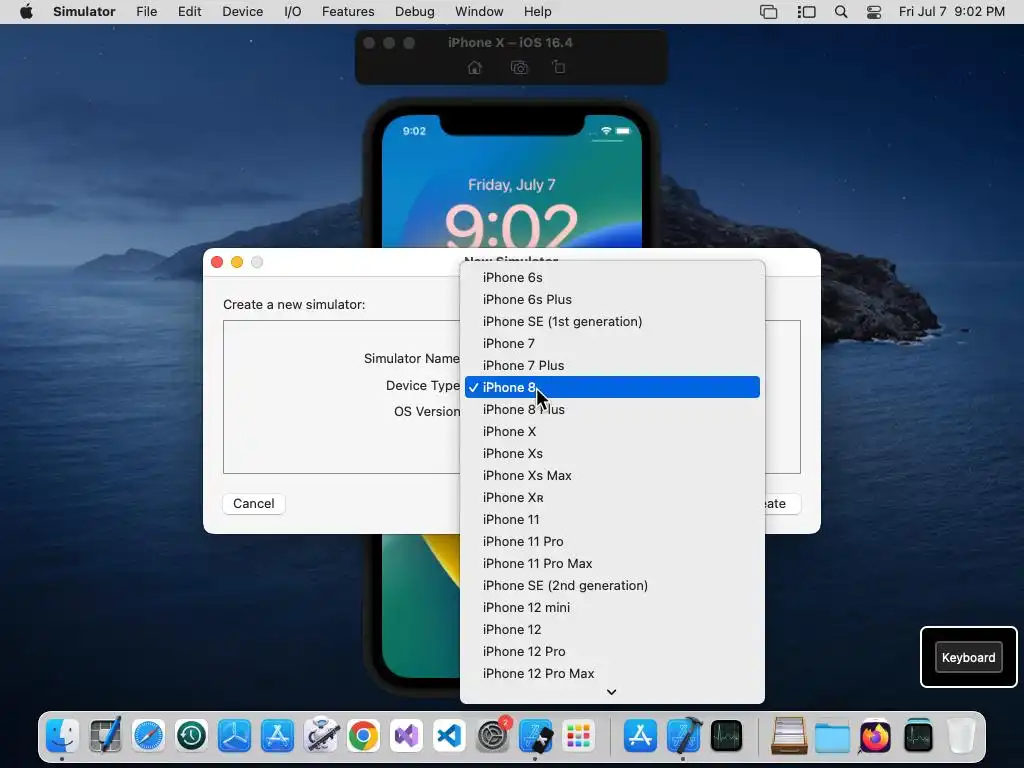Click the Simulator app icon in the dock

[536, 736]
